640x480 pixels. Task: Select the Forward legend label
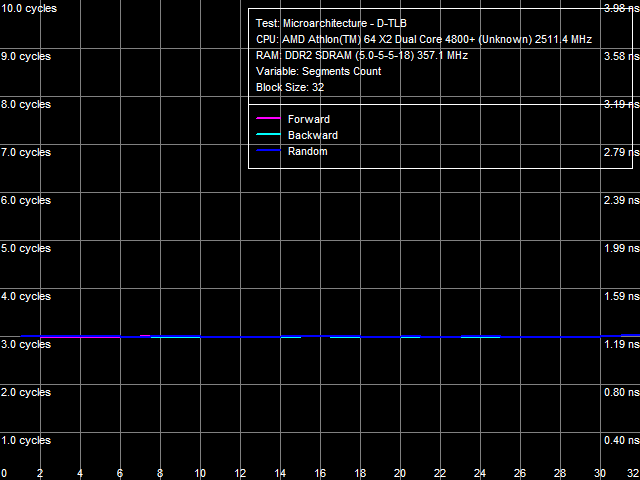tap(308, 119)
